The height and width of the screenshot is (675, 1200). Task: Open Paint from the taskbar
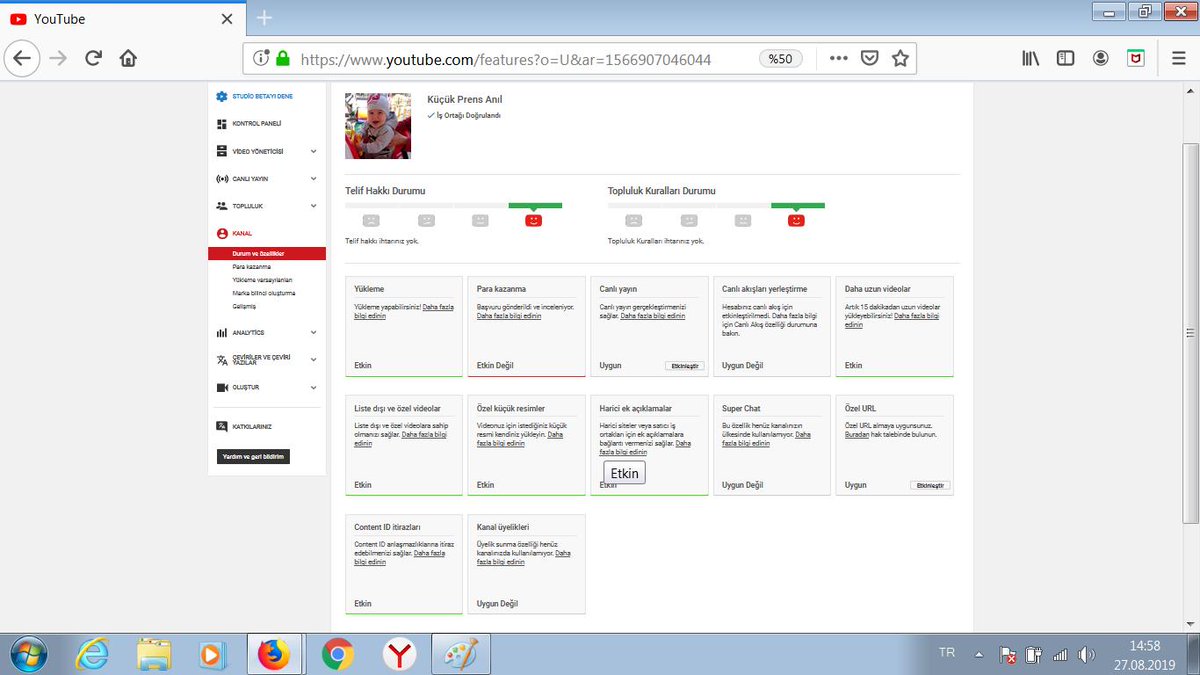(x=462, y=654)
